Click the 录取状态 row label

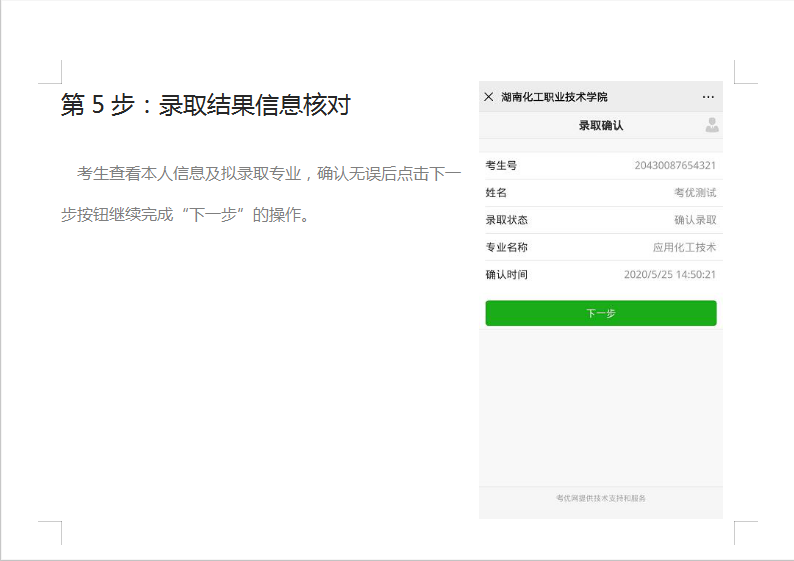tap(506, 220)
